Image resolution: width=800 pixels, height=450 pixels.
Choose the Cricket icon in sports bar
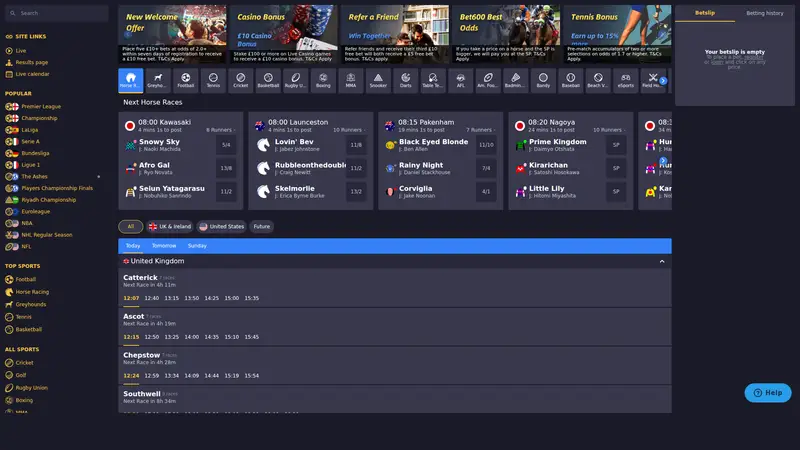coord(241,81)
